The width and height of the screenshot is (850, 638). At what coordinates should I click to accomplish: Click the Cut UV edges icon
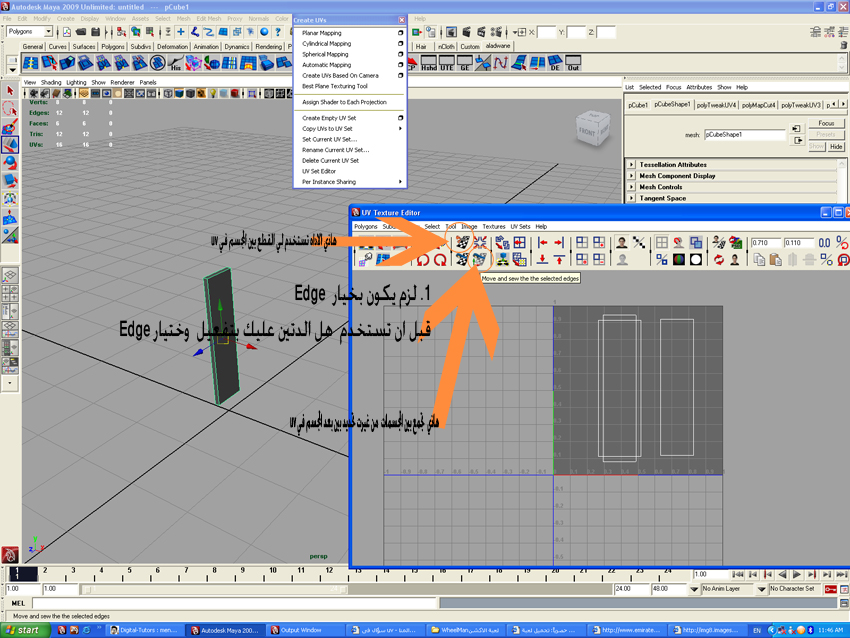click(x=462, y=242)
